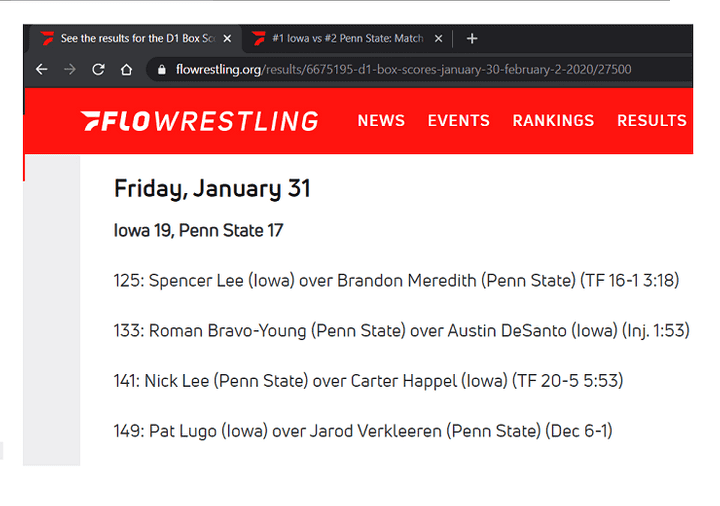Go to the browser home page
The height and width of the screenshot is (506, 720).
[x=126, y=70]
